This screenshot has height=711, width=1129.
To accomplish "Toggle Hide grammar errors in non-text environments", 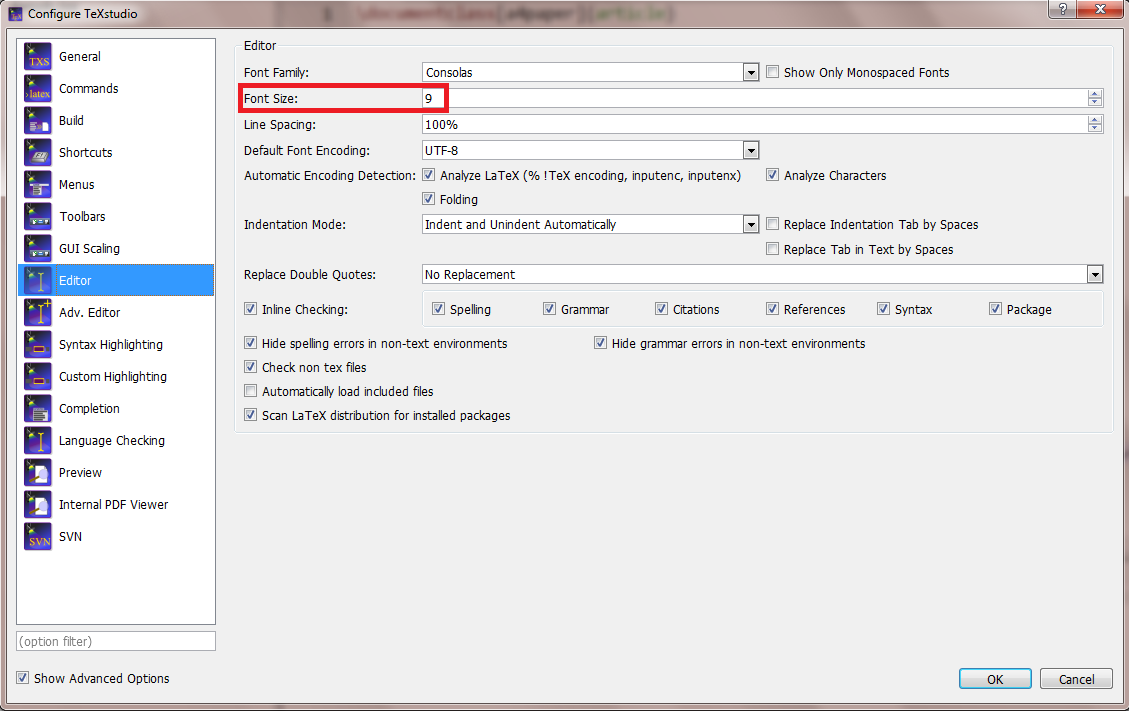I will [x=601, y=343].
